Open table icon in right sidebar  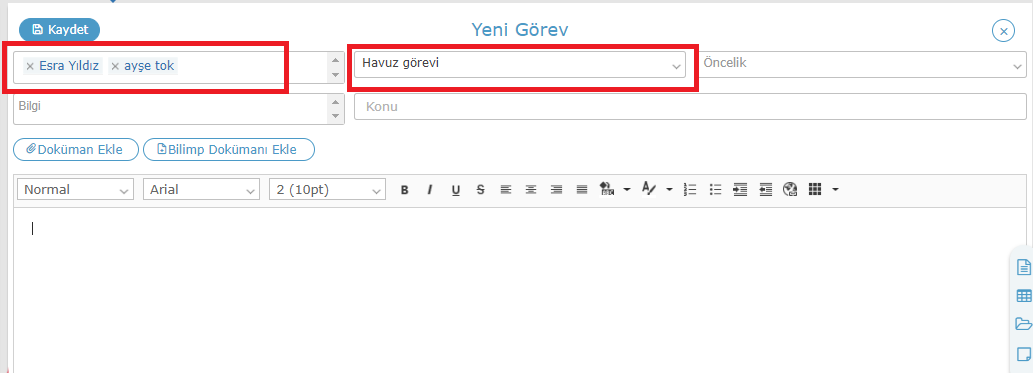click(1024, 296)
